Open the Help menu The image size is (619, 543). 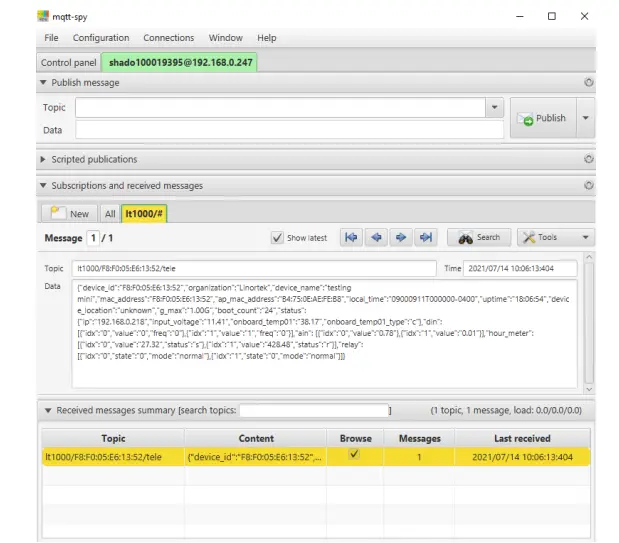(x=266, y=38)
